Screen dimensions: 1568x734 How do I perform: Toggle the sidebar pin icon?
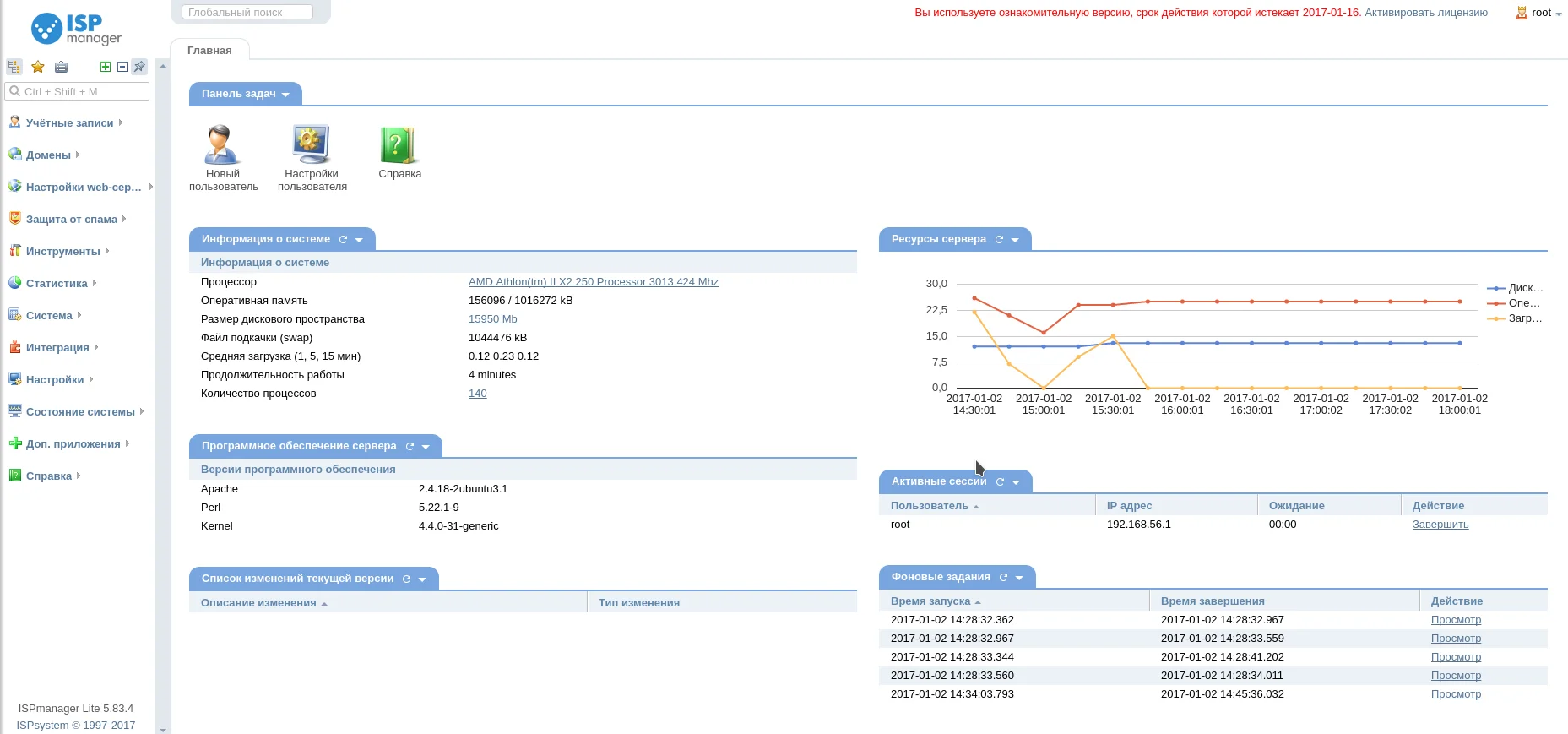click(x=139, y=67)
